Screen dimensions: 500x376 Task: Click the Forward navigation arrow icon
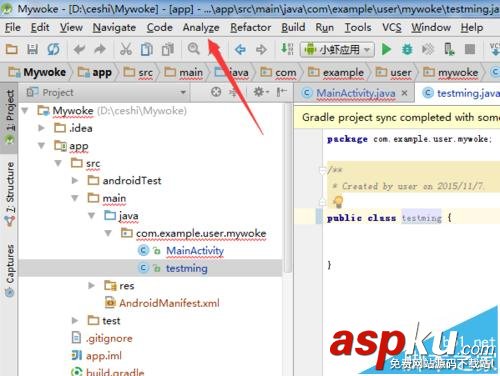pos(261,49)
